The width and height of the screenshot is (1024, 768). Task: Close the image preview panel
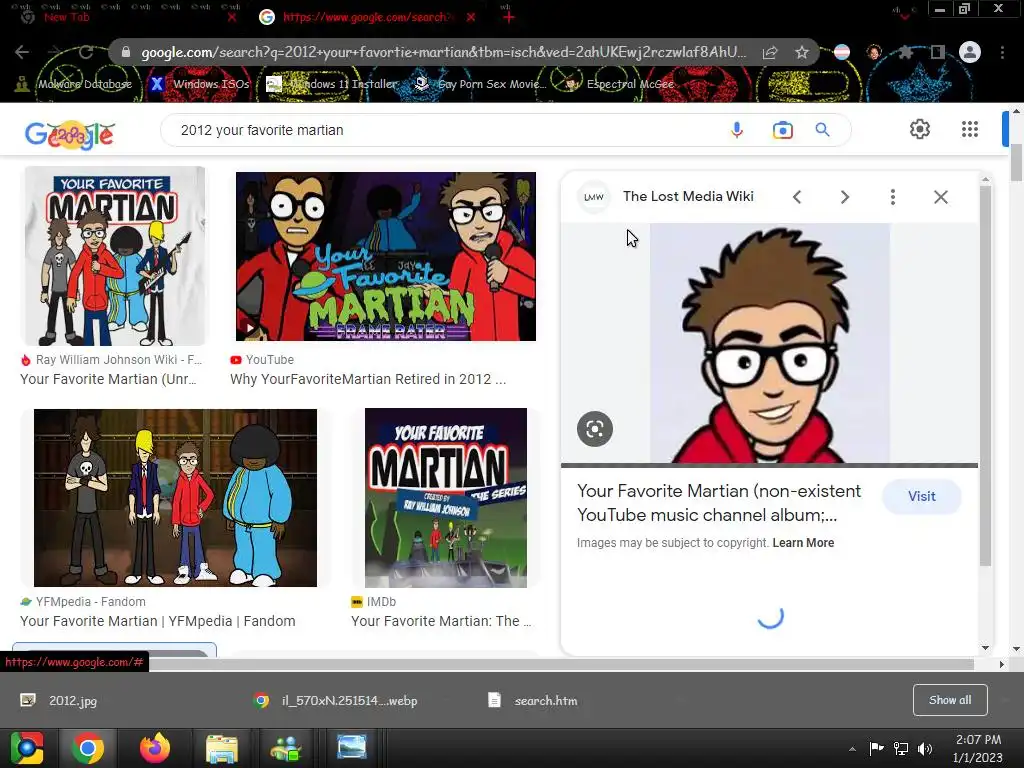coord(940,197)
